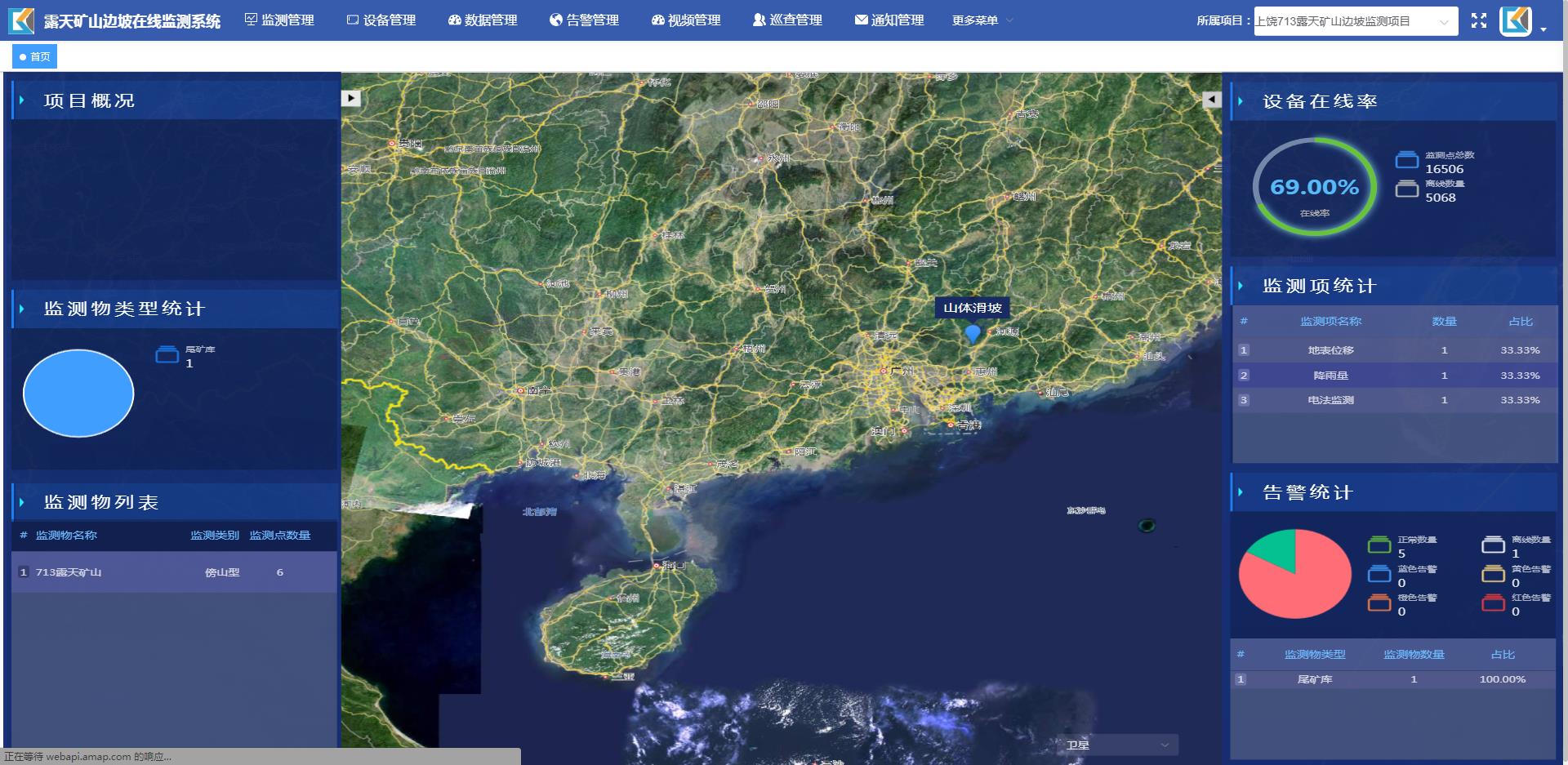Open the 卫星 map type dropdown
This screenshot has width=1568, height=765.
[x=1118, y=745]
